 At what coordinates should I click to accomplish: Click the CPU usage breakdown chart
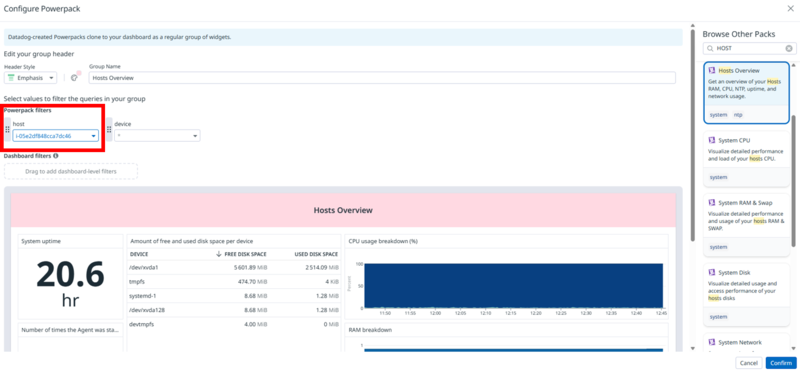pyautogui.click(x=513, y=286)
